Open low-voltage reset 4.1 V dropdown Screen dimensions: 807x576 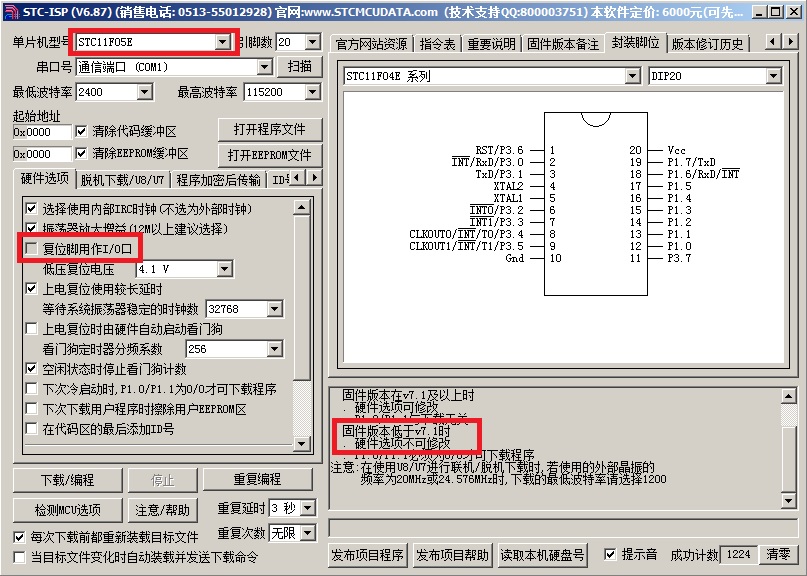click(x=224, y=269)
